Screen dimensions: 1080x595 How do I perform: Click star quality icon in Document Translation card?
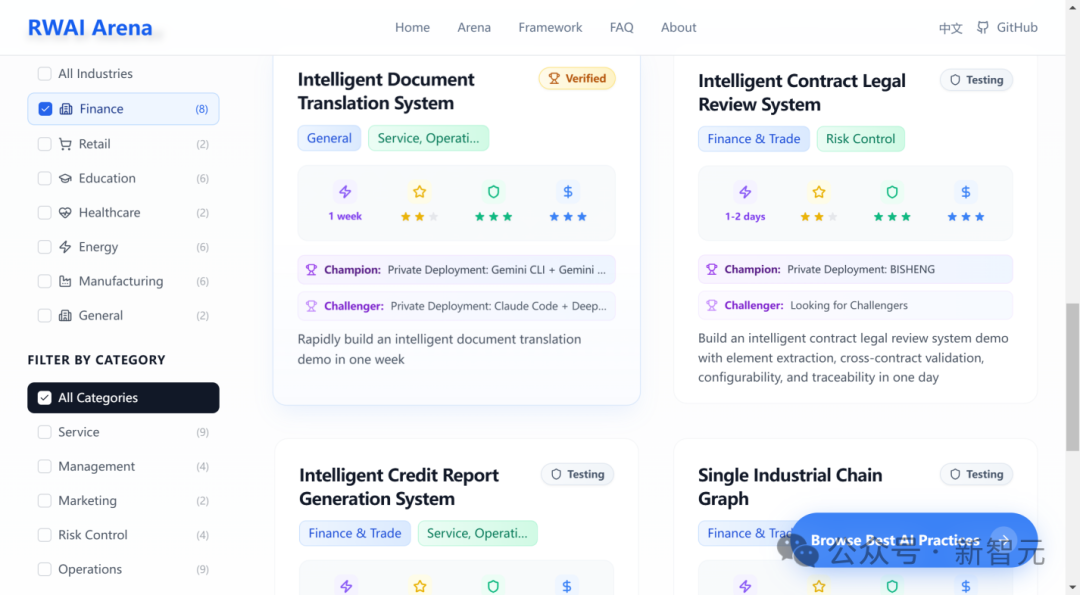[419, 191]
